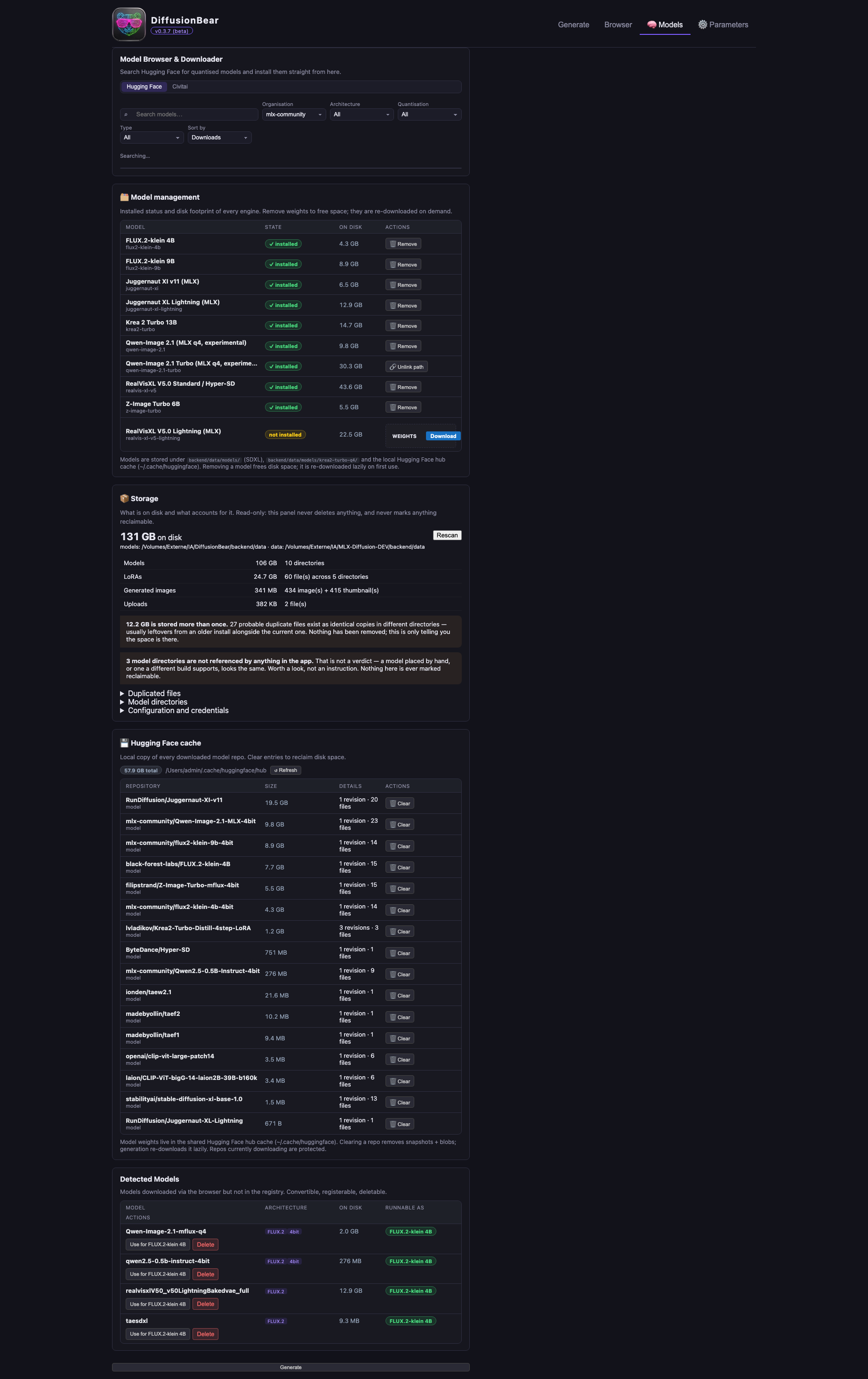Select the Hugging Face source tab

(144, 87)
